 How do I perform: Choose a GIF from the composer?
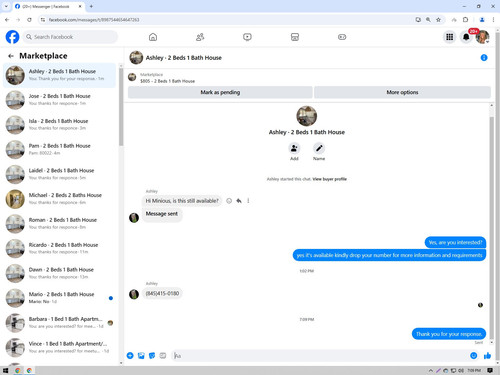tap(163, 356)
